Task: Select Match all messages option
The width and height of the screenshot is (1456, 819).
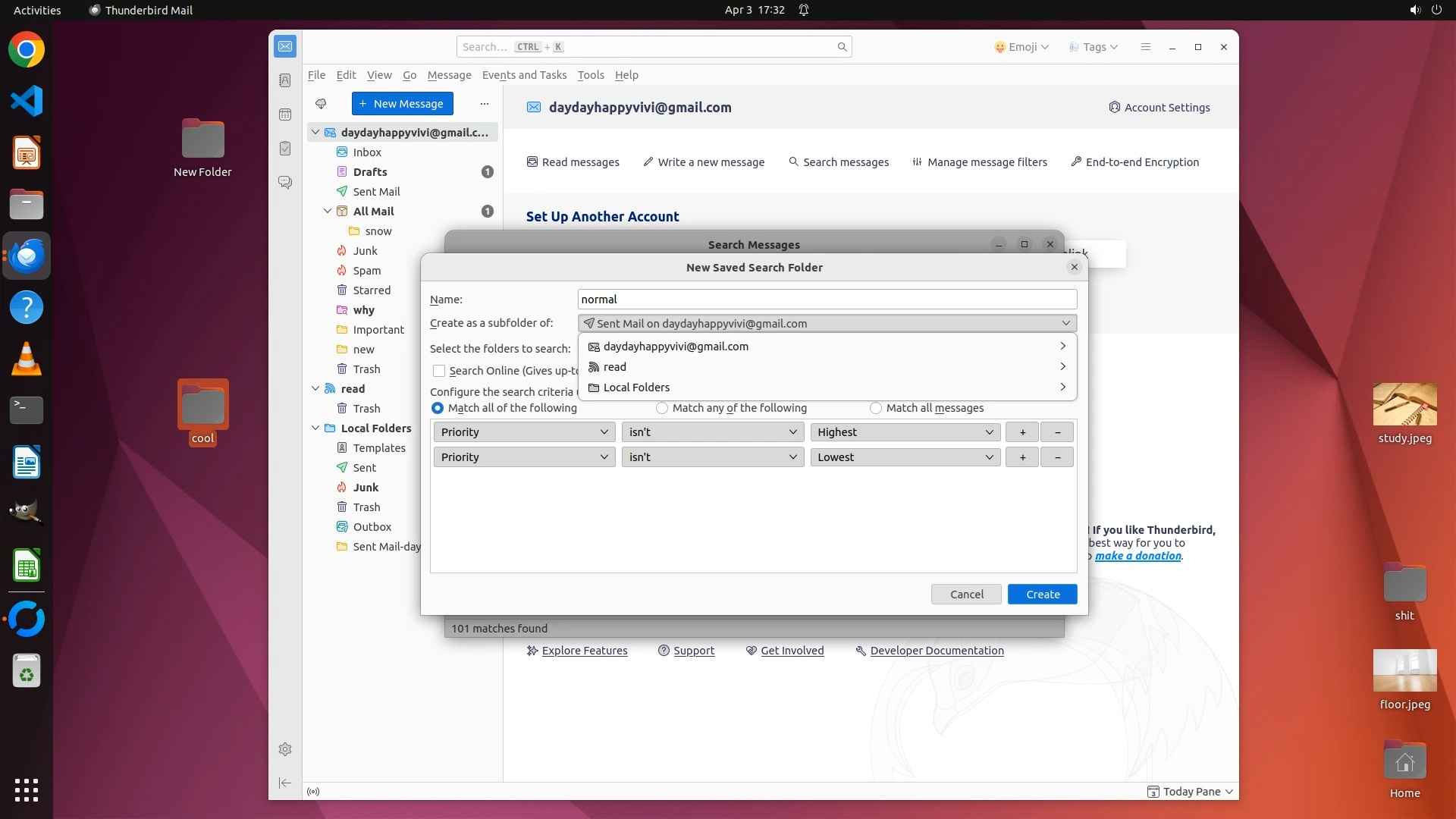Action: coord(876,408)
